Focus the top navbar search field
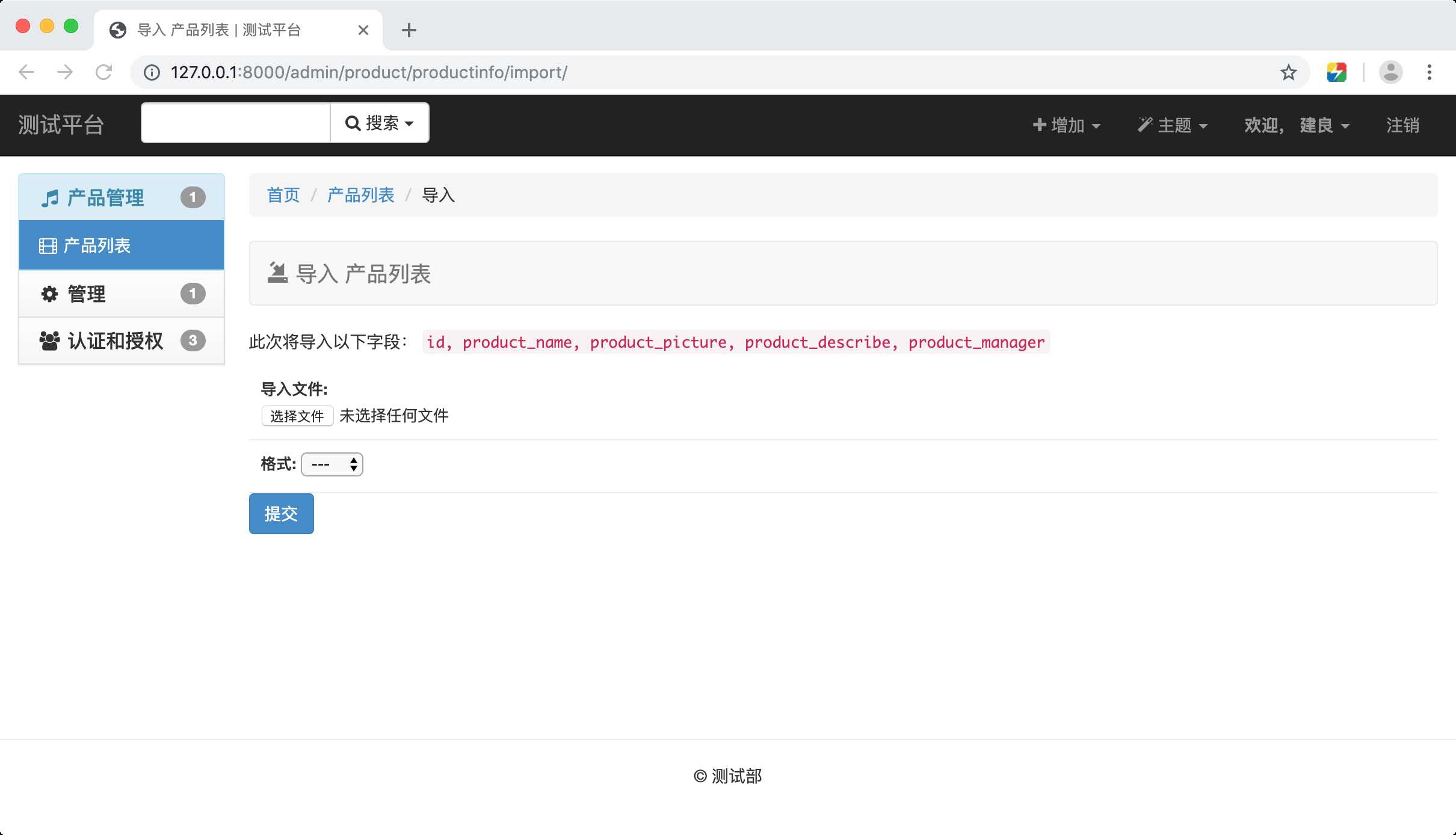This screenshot has height=835, width=1456. coord(236,123)
